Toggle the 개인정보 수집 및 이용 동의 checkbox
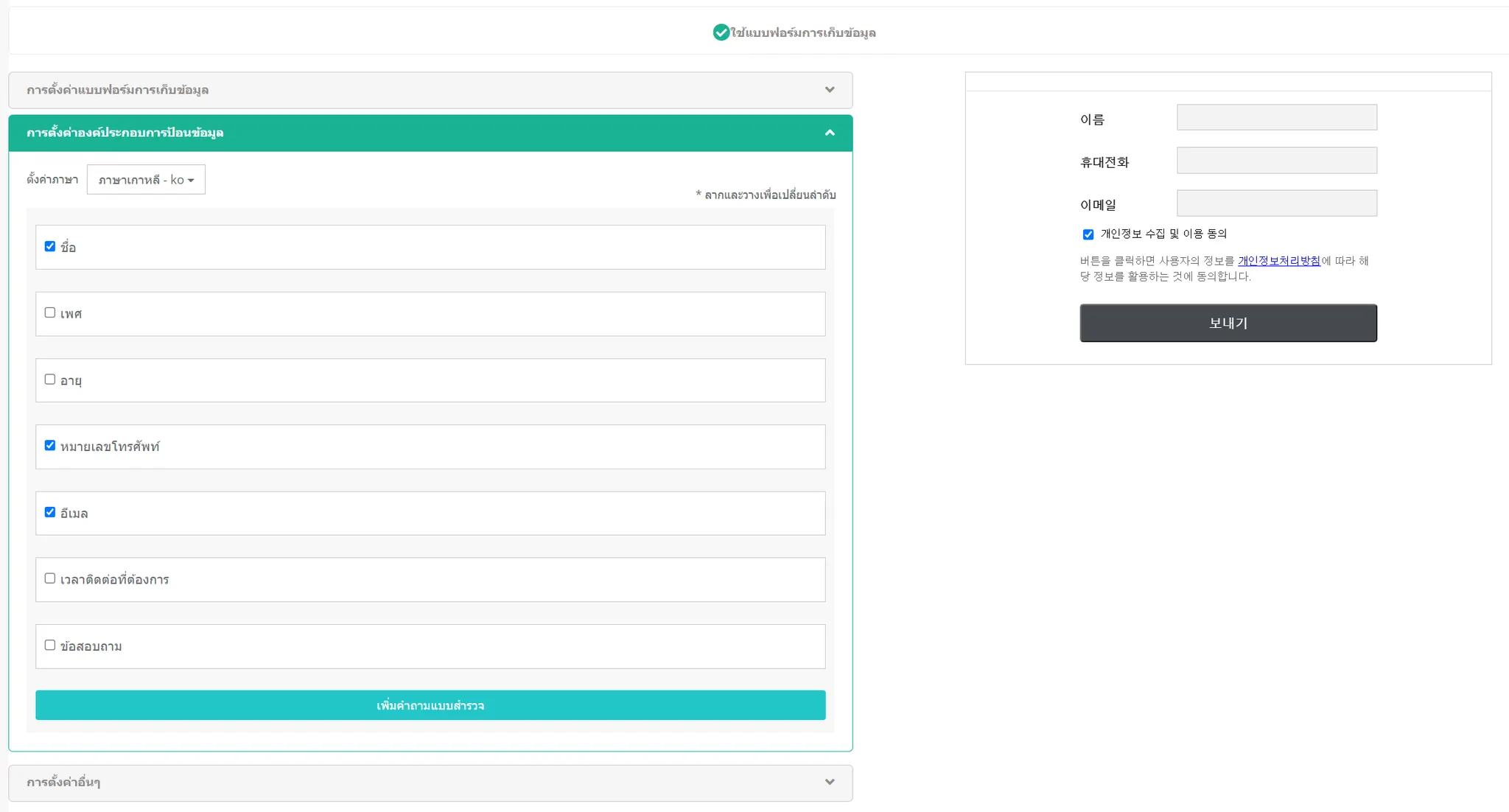The image size is (1509, 812). (1088, 234)
